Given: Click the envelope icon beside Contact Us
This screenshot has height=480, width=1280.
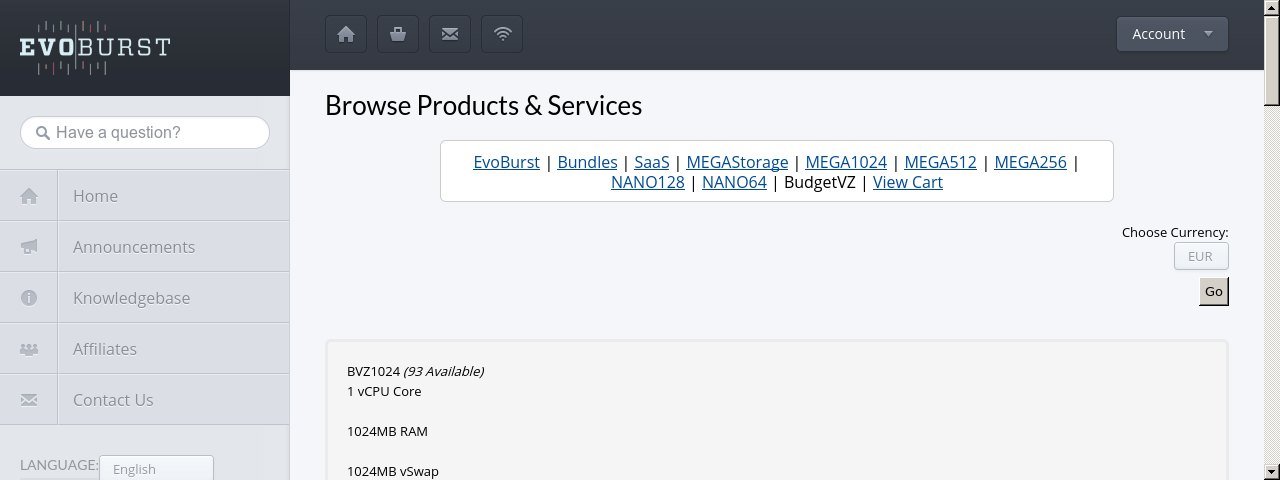Looking at the screenshot, I should click(x=29, y=400).
